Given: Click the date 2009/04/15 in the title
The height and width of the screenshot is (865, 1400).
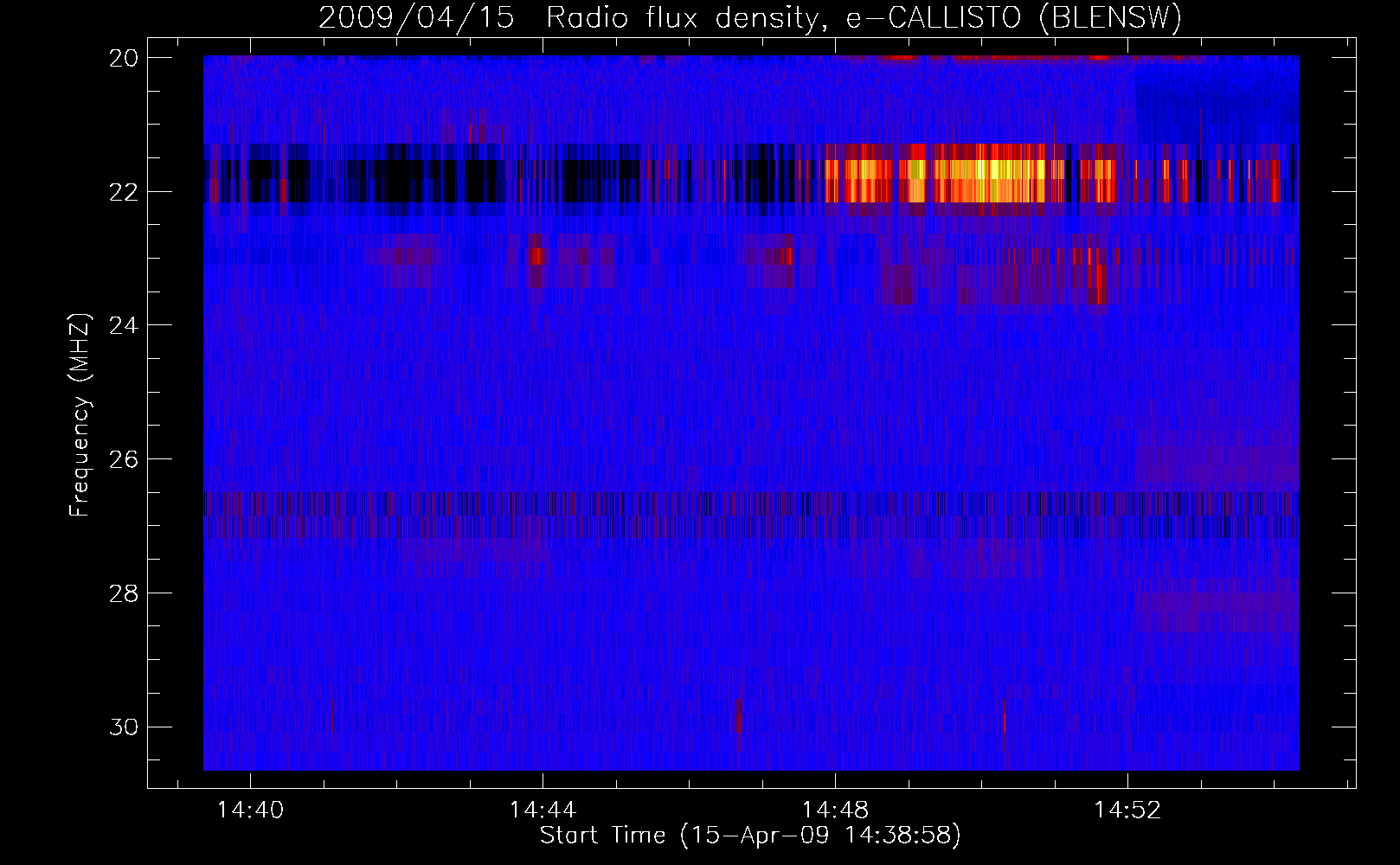Looking at the screenshot, I should (416, 17).
